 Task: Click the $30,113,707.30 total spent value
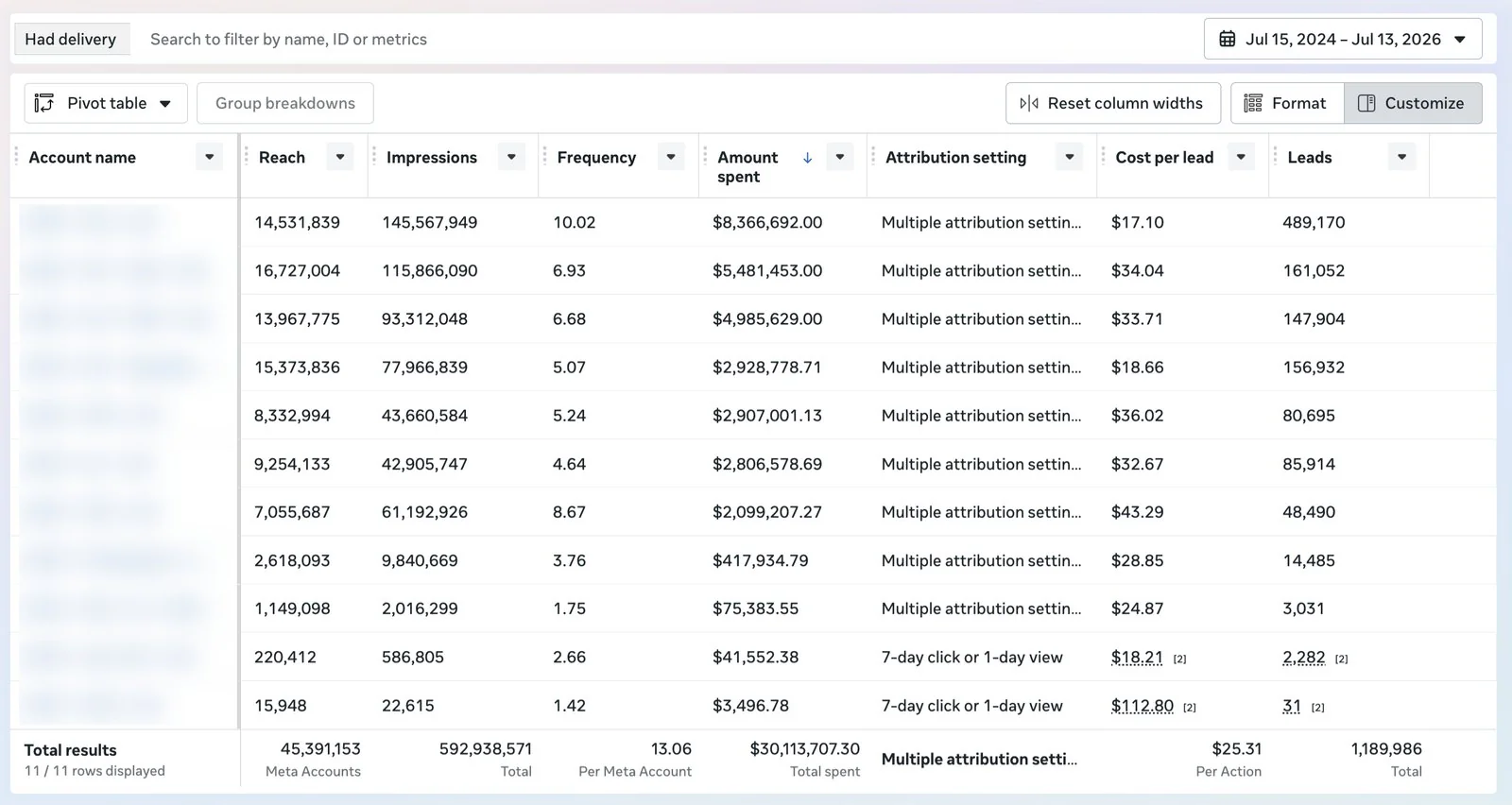[x=805, y=748]
